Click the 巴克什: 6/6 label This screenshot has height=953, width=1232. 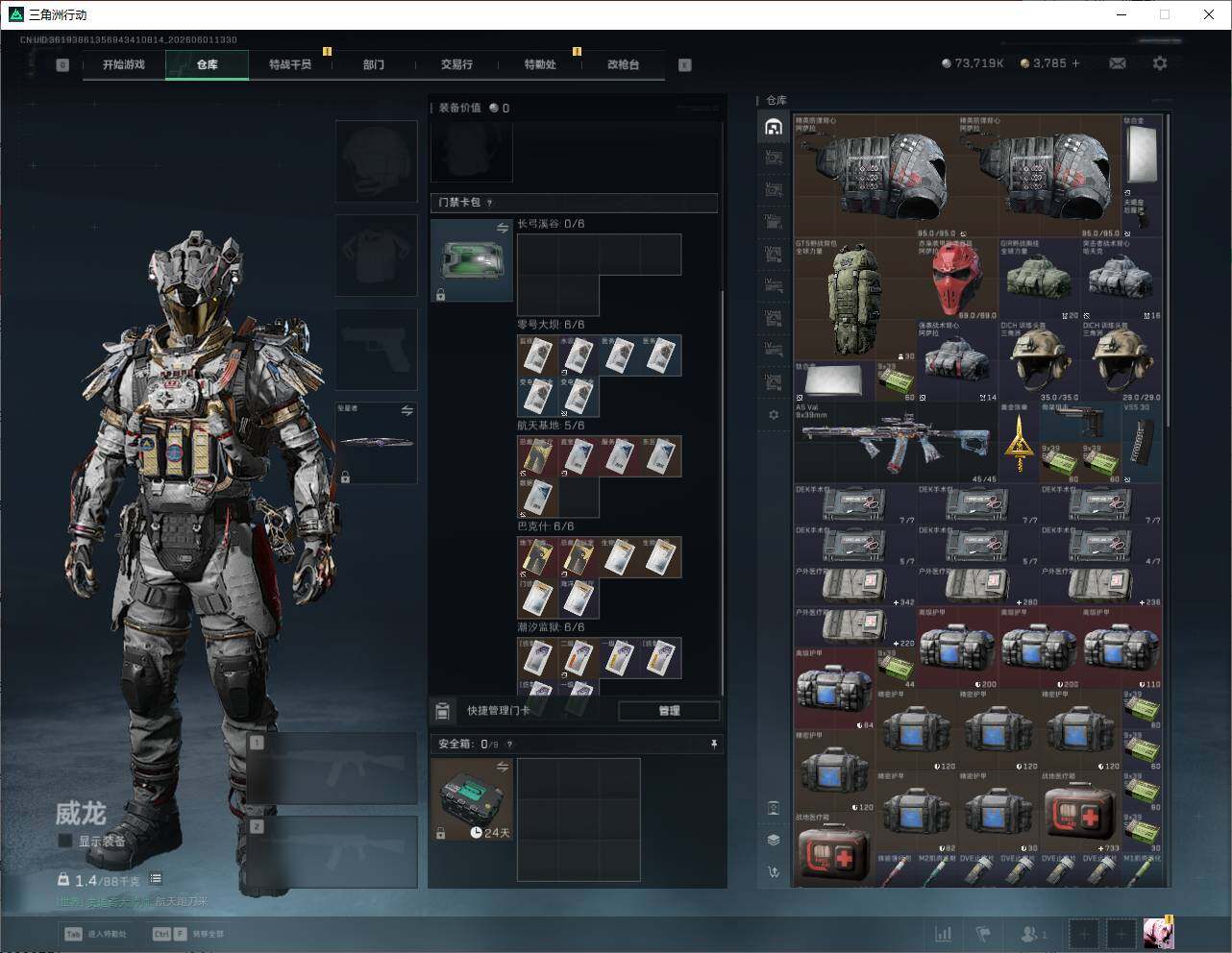click(546, 526)
